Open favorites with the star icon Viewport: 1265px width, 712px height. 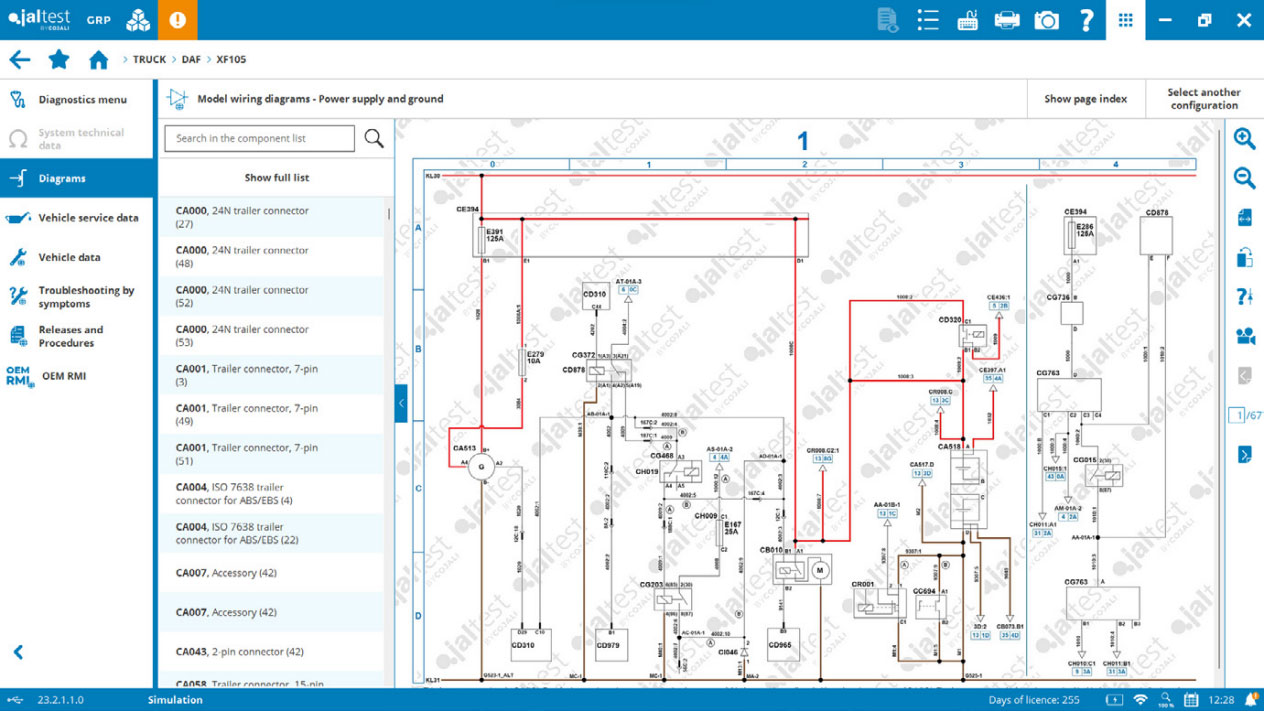coord(59,59)
